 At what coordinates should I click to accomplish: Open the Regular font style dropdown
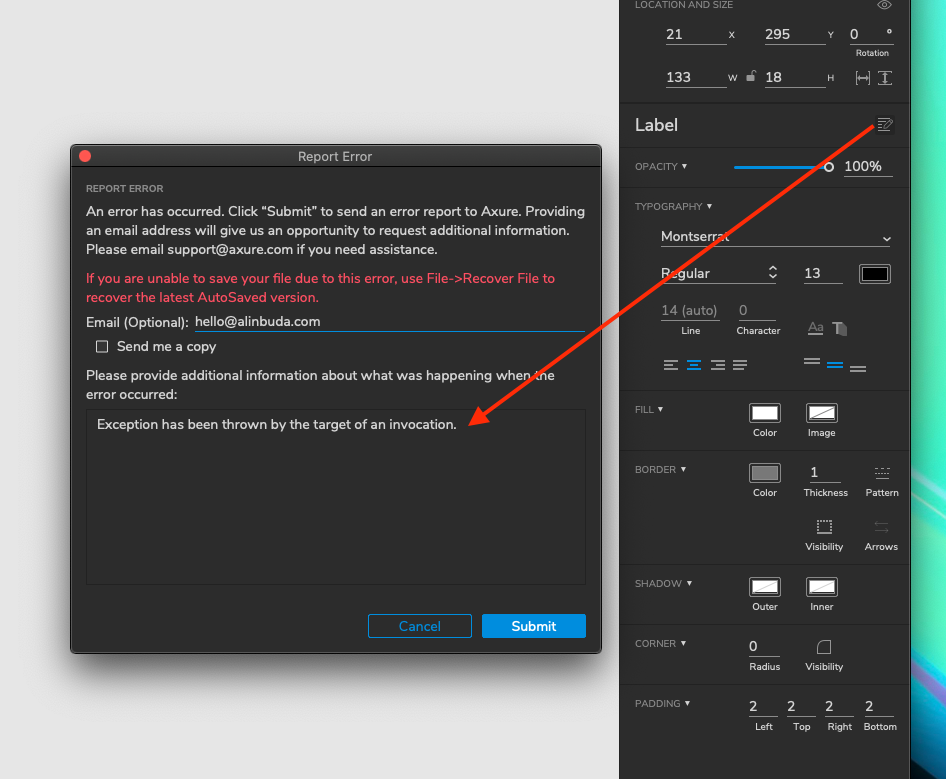coord(718,273)
